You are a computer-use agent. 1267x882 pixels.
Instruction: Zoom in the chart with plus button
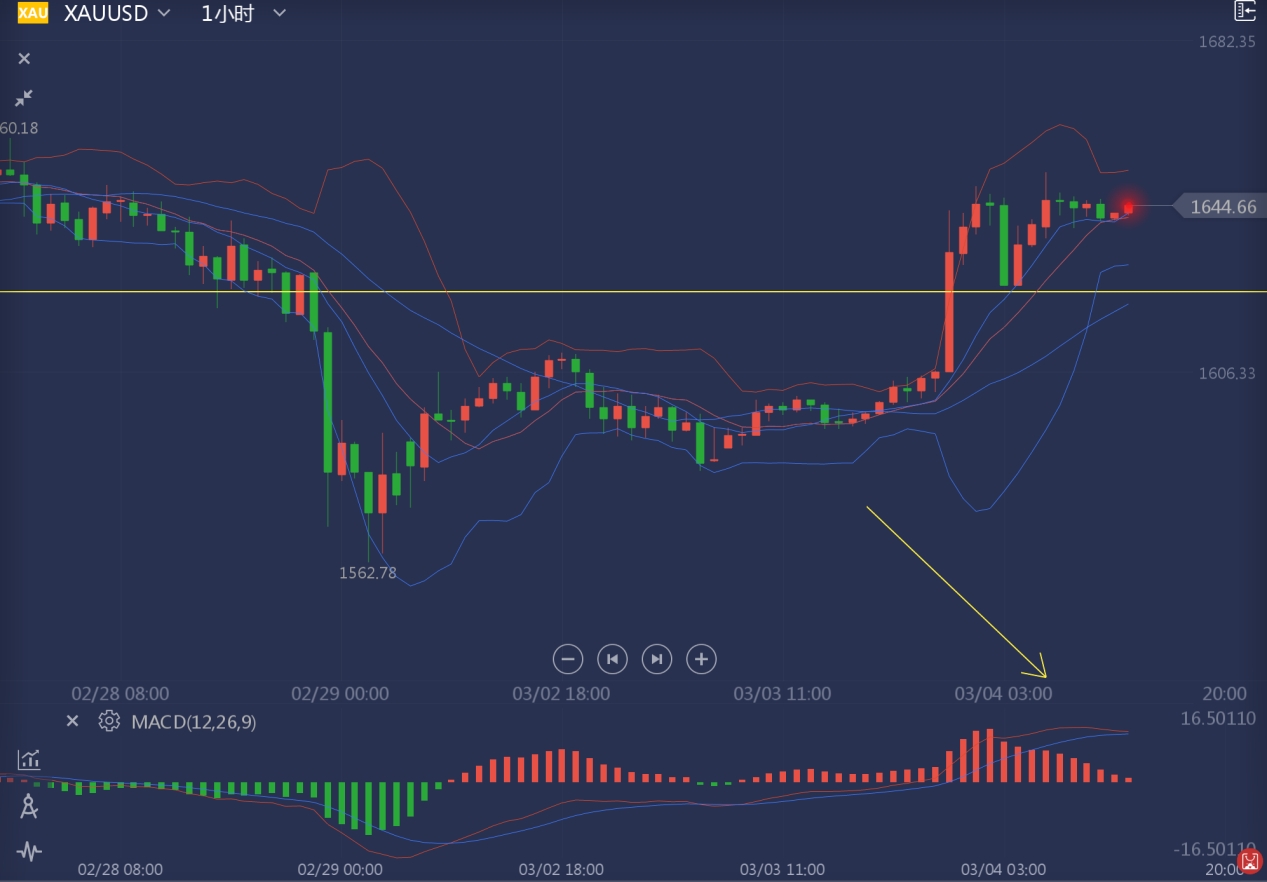tap(701, 659)
